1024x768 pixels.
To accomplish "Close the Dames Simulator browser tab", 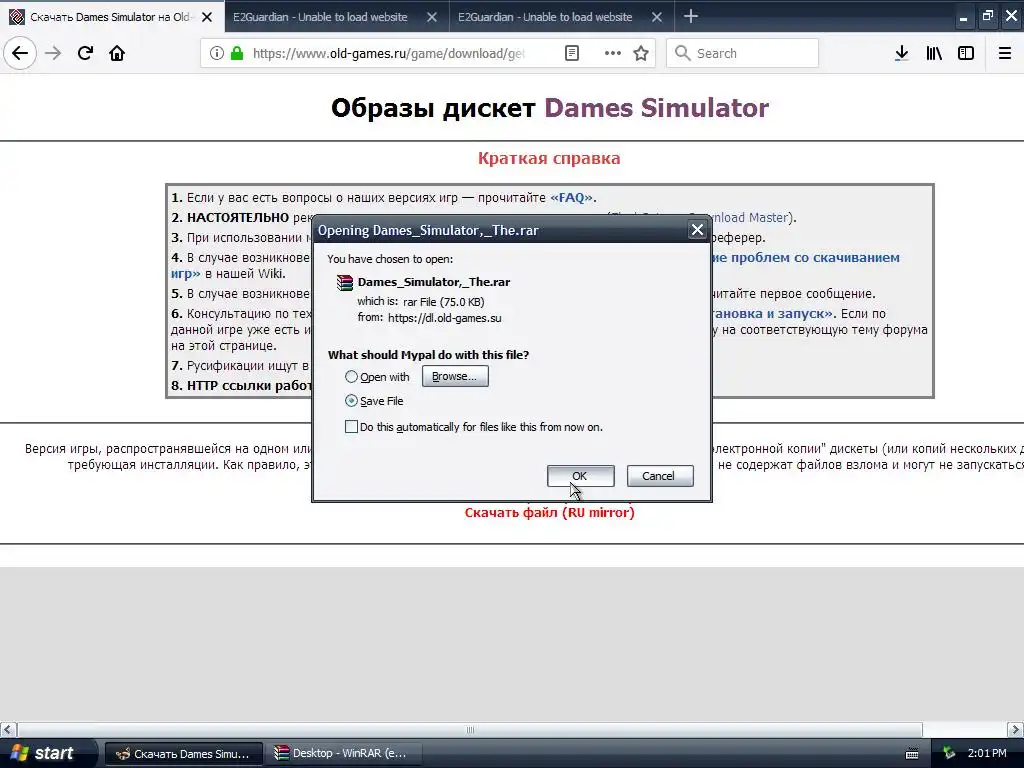I will pos(207,17).
